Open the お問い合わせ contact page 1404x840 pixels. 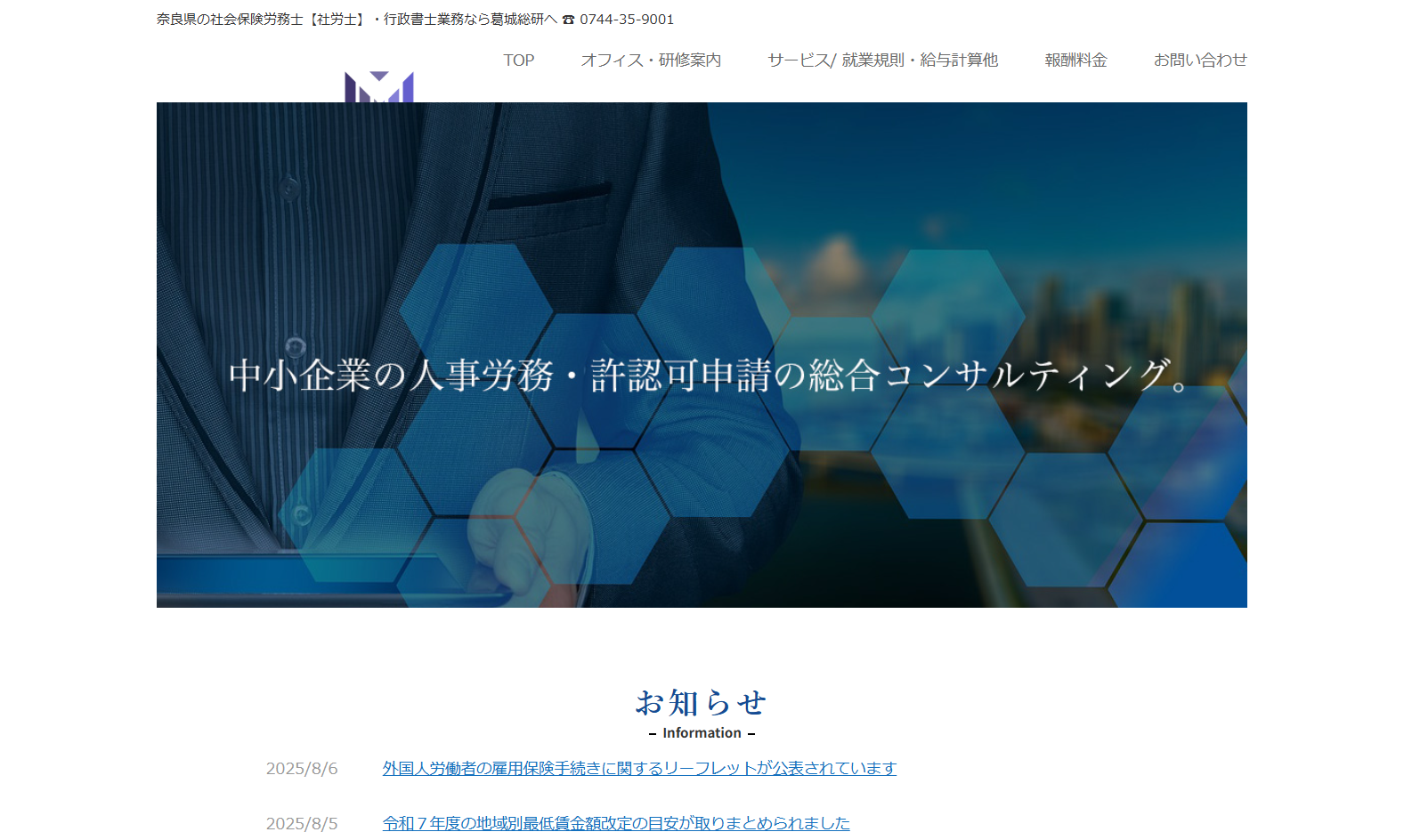1199,61
